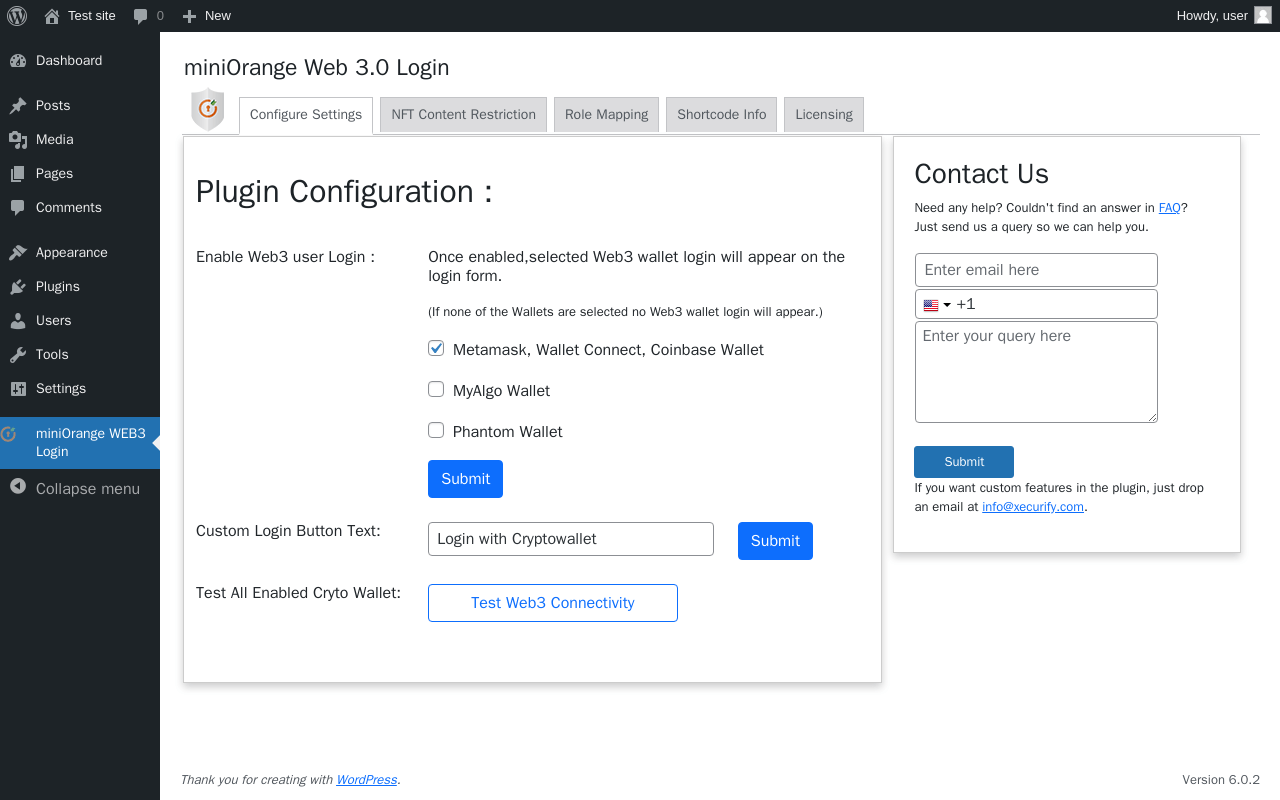The height and width of the screenshot is (800, 1280).
Task: Click Test Web3 Connectivity button
Action: tap(553, 603)
